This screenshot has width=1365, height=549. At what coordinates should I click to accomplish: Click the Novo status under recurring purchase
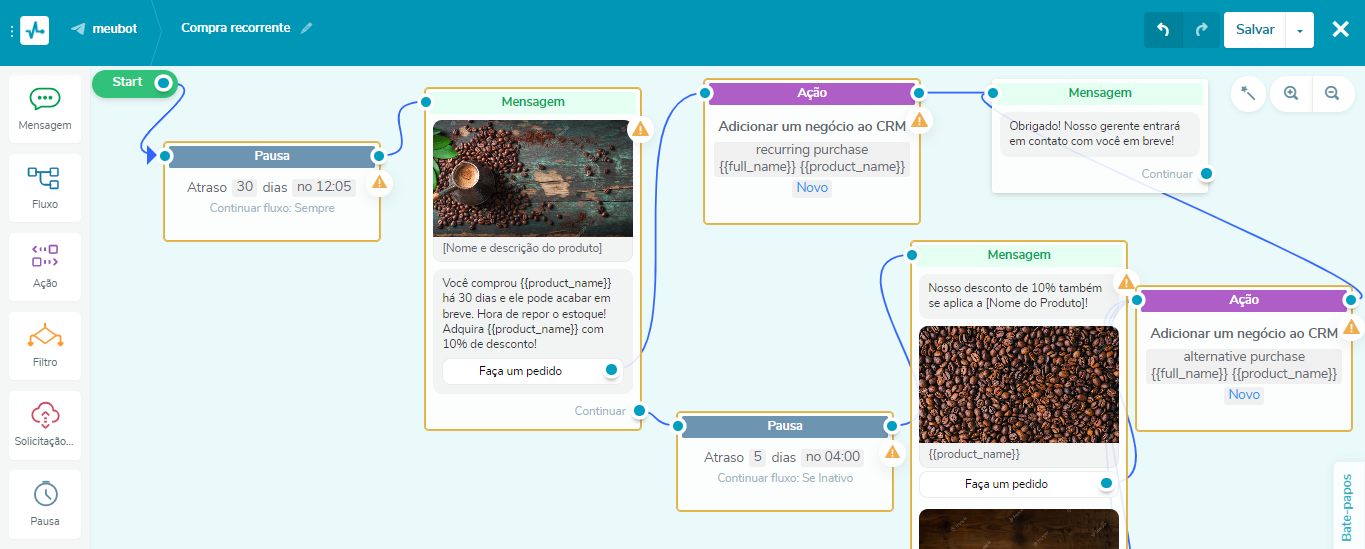812,187
